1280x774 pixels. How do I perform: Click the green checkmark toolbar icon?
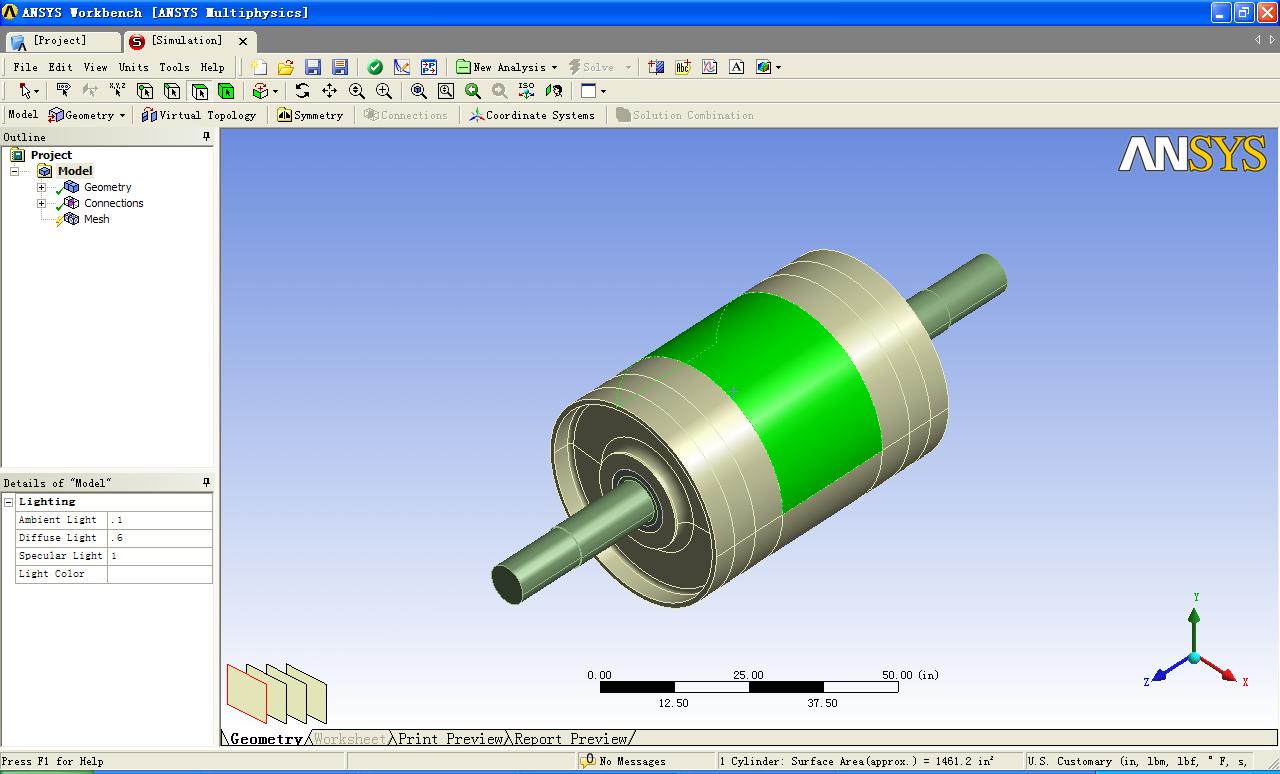(375, 67)
